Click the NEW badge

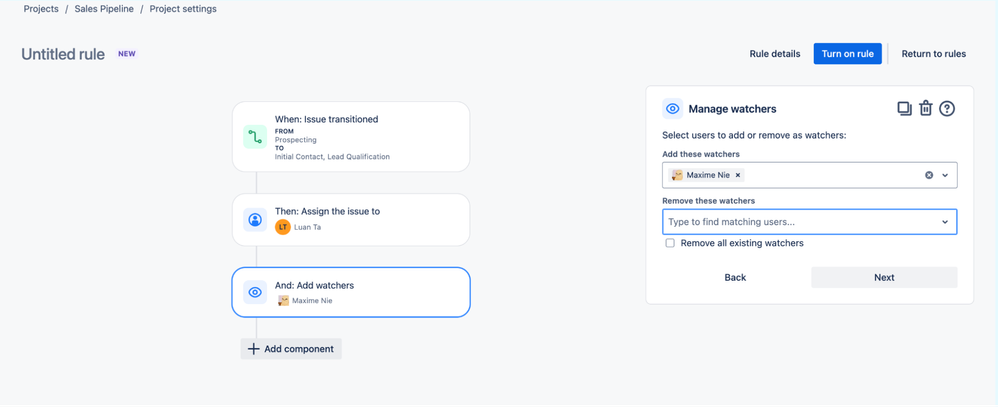[127, 54]
